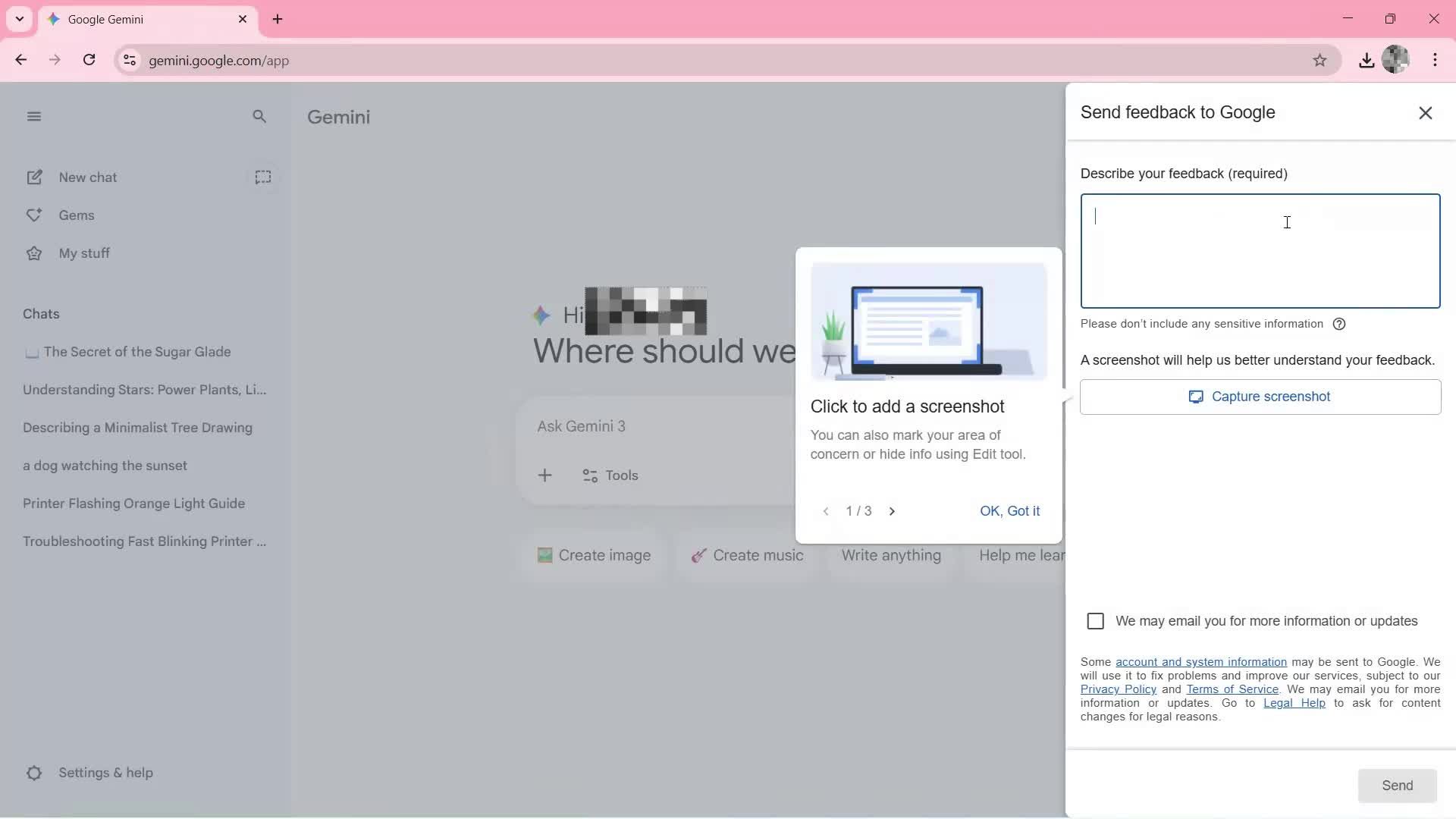Click the Tools icon in the prompt bar
This screenshot has width=1456, height=819.
590,475
